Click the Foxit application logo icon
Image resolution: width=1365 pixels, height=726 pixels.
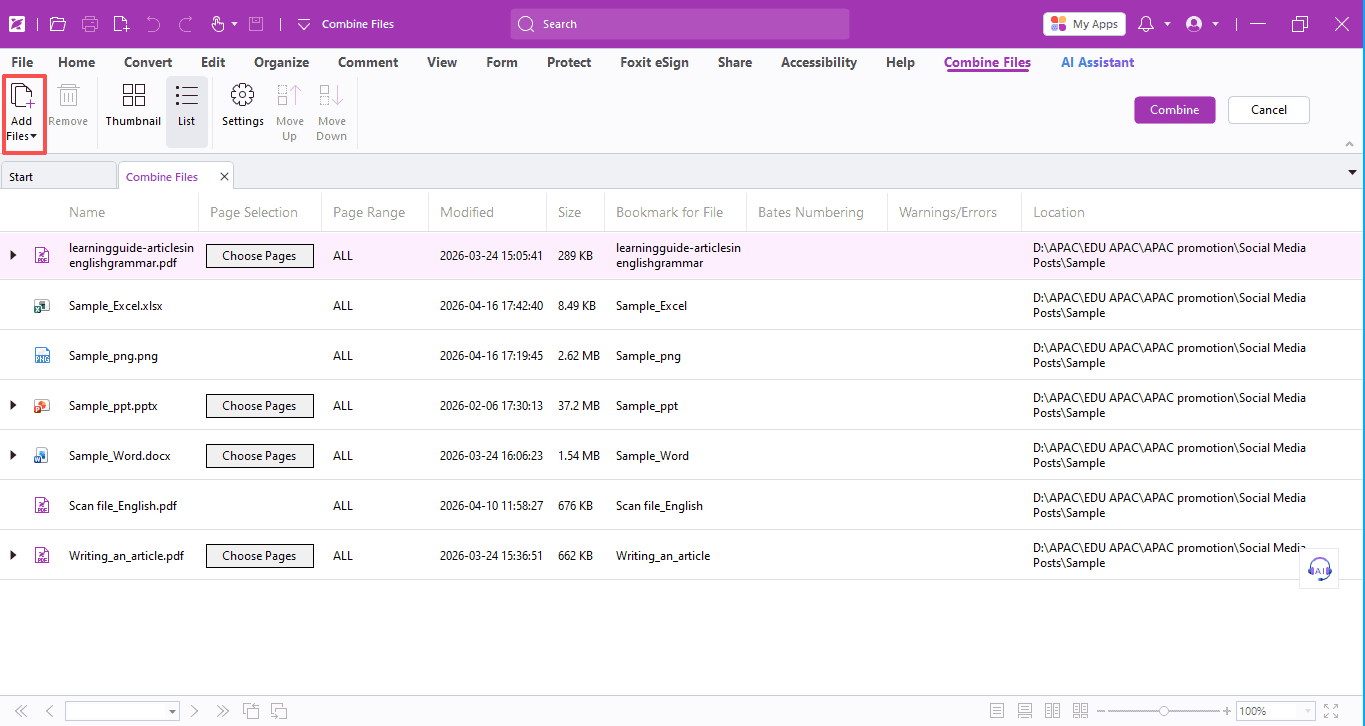(18, 24)
